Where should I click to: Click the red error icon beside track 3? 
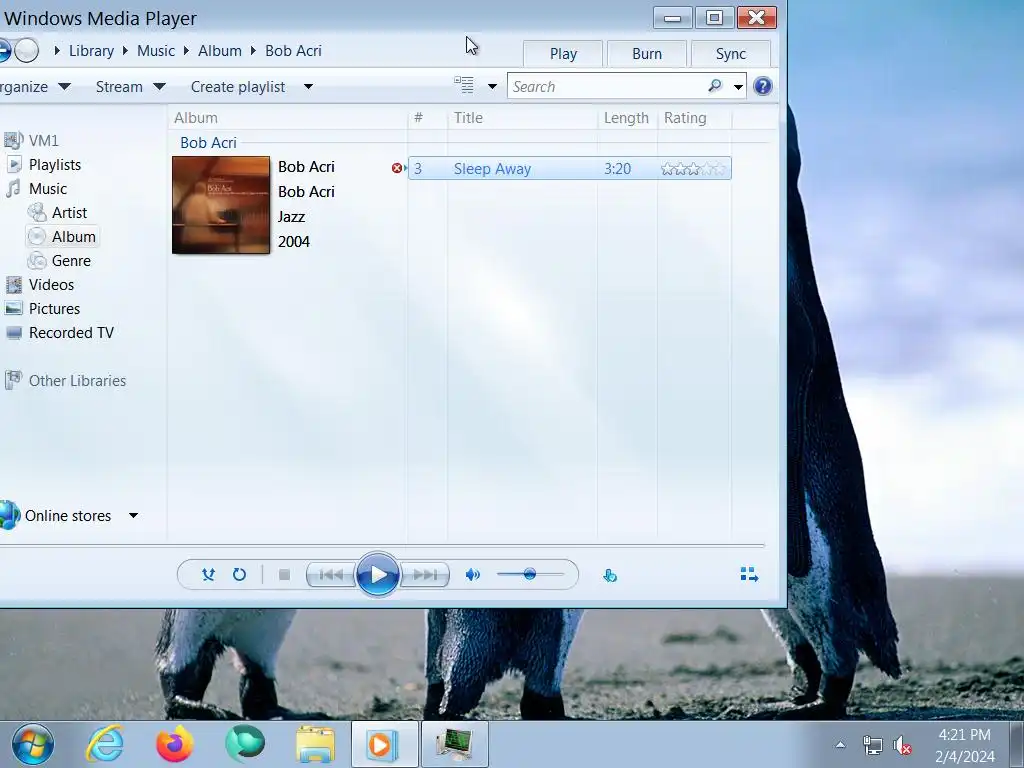click(396, 168)
